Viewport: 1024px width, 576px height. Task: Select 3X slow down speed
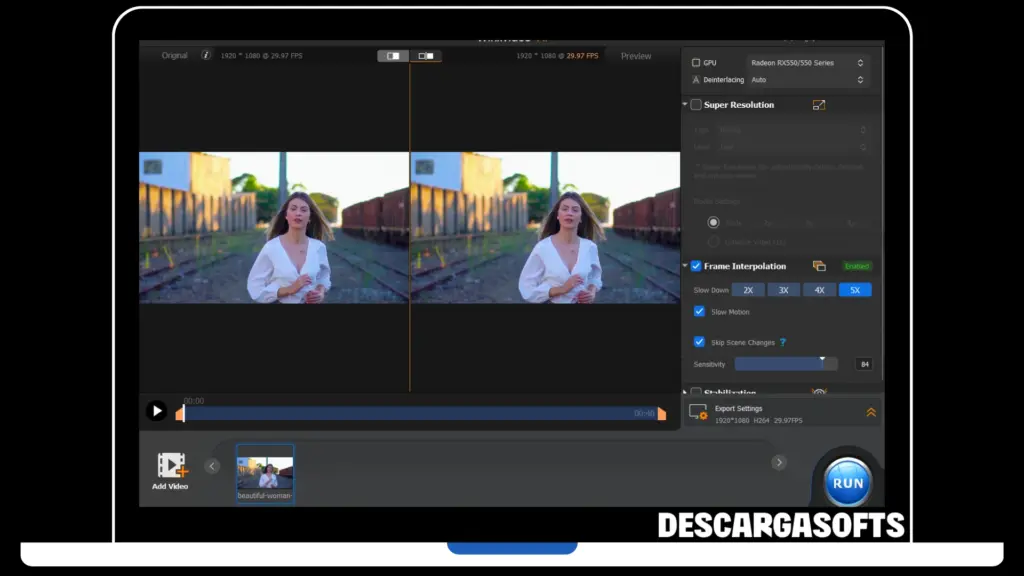click(x=783, y=290)
